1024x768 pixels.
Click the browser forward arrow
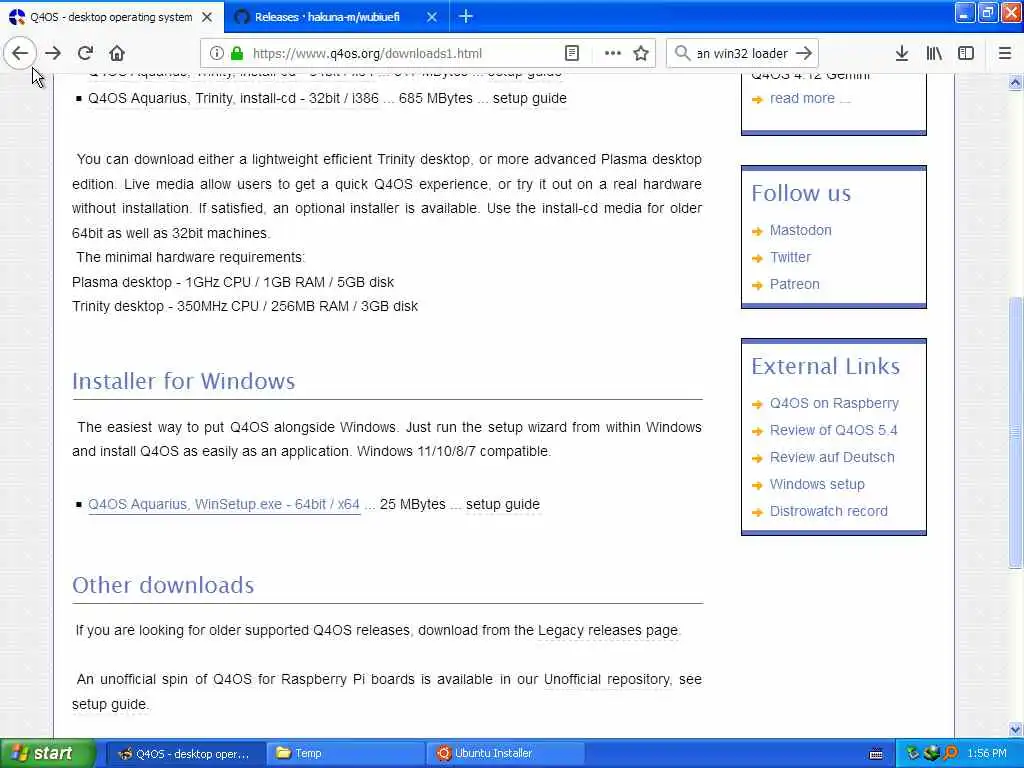53,53
